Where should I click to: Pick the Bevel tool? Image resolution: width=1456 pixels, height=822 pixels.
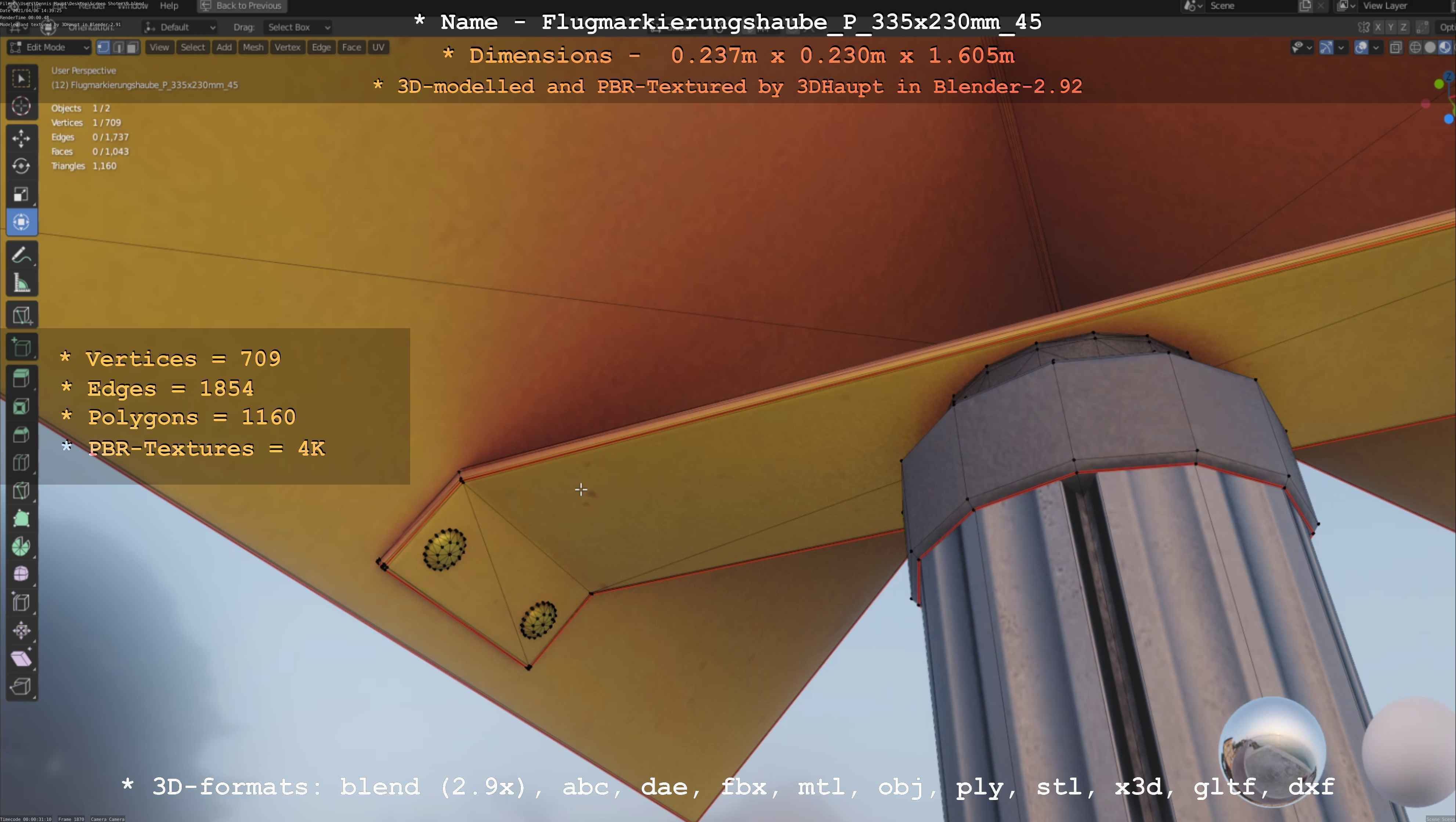point(21,434)
